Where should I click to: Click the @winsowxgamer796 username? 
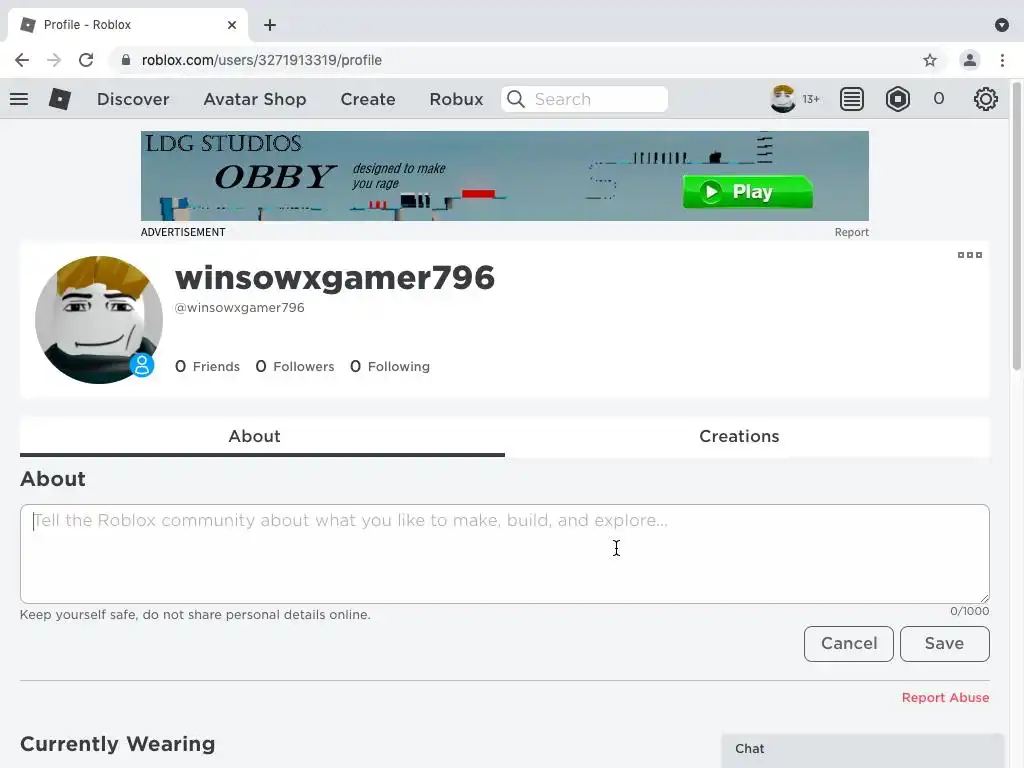pyautogui.click(x=239, y=308)
